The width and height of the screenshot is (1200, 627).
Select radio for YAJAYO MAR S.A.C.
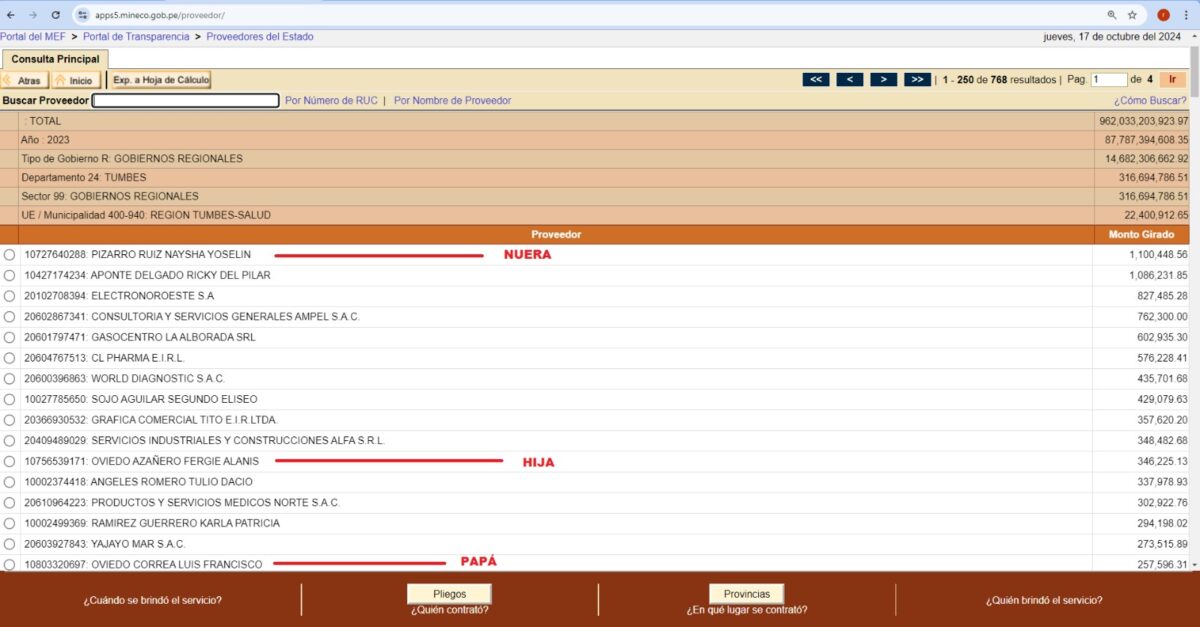tap(9, 544)
